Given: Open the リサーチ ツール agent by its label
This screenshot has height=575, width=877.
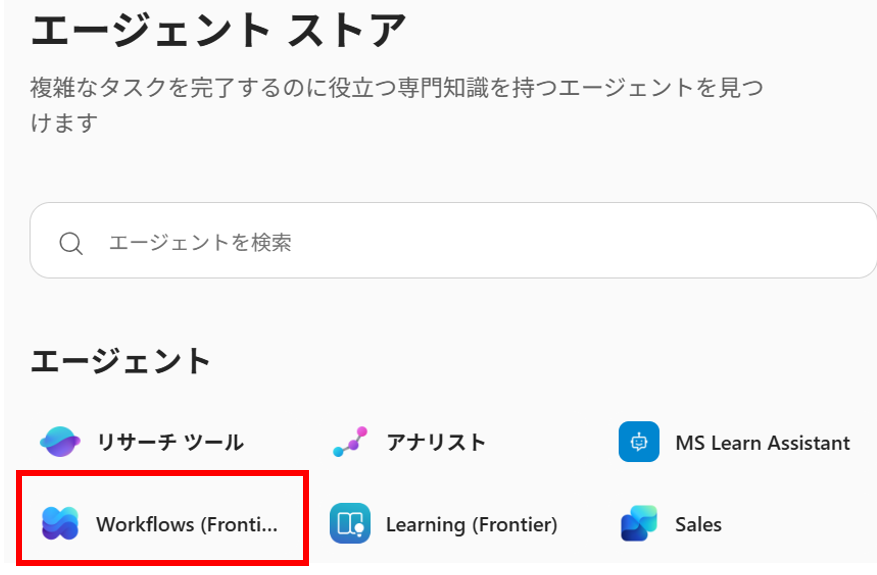Looking at the screenshot, I should (169, 442).
